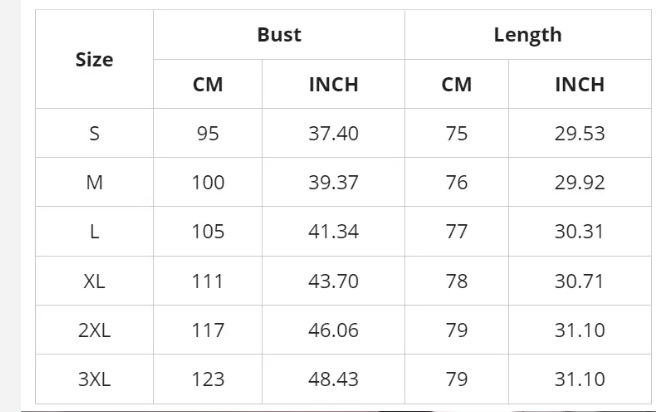Image resolution: width=656 pixels, height=412 pixels.
Task: Select the Length header cell
Action: point(527,35)
